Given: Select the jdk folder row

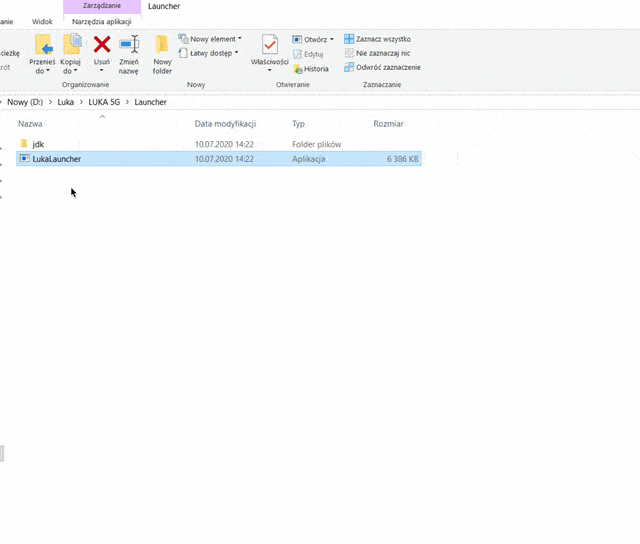Looking at the screenshot, I should click(219, 144).
